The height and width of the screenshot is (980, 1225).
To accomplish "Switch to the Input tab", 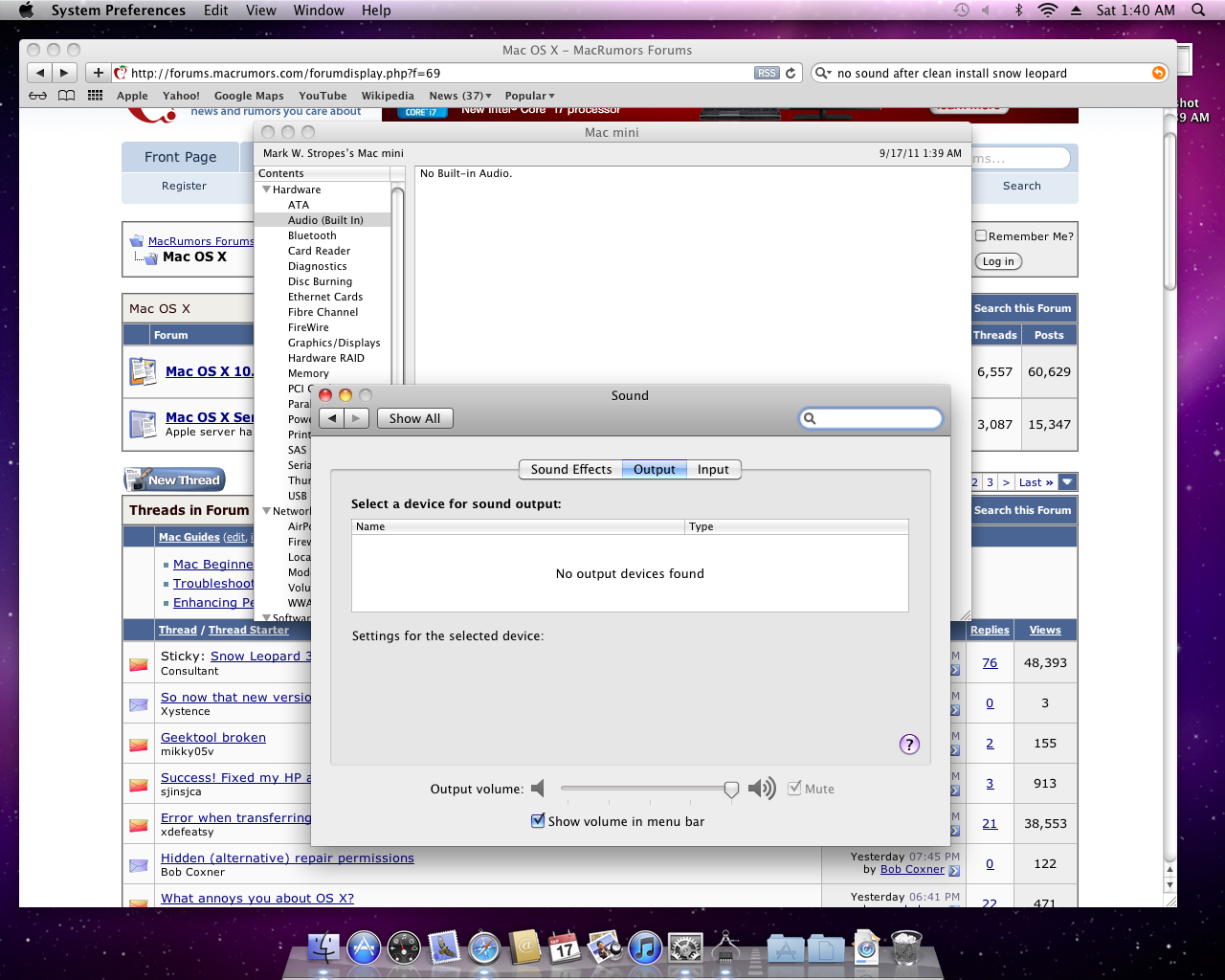I will (x=713, y=469).
